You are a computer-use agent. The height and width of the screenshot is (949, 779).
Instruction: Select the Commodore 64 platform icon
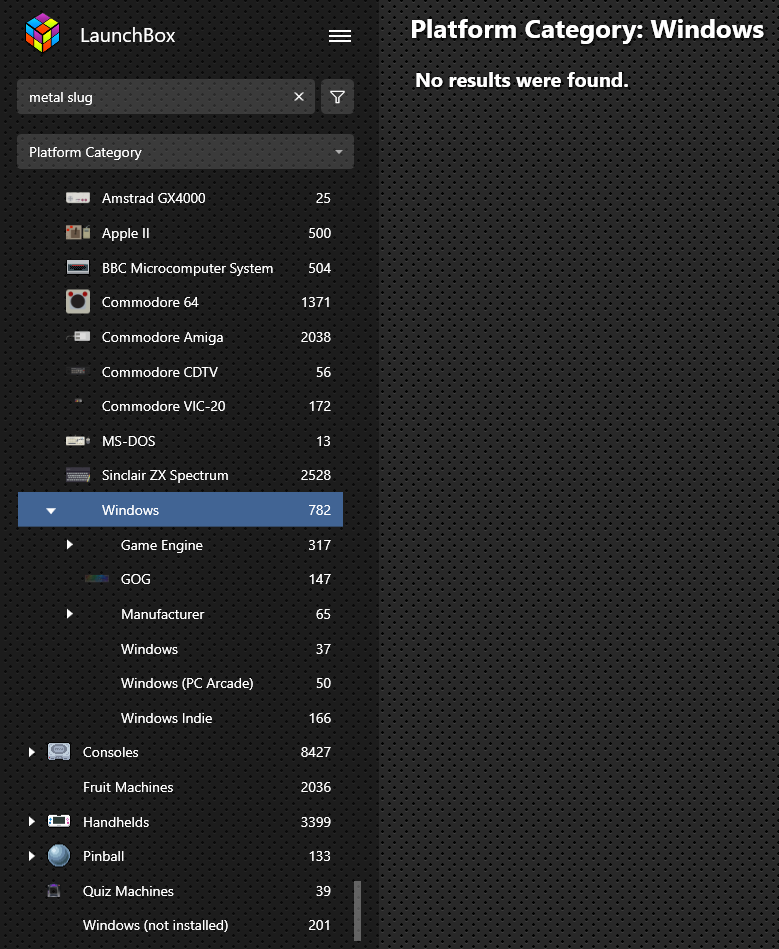(x=78, y=302)
